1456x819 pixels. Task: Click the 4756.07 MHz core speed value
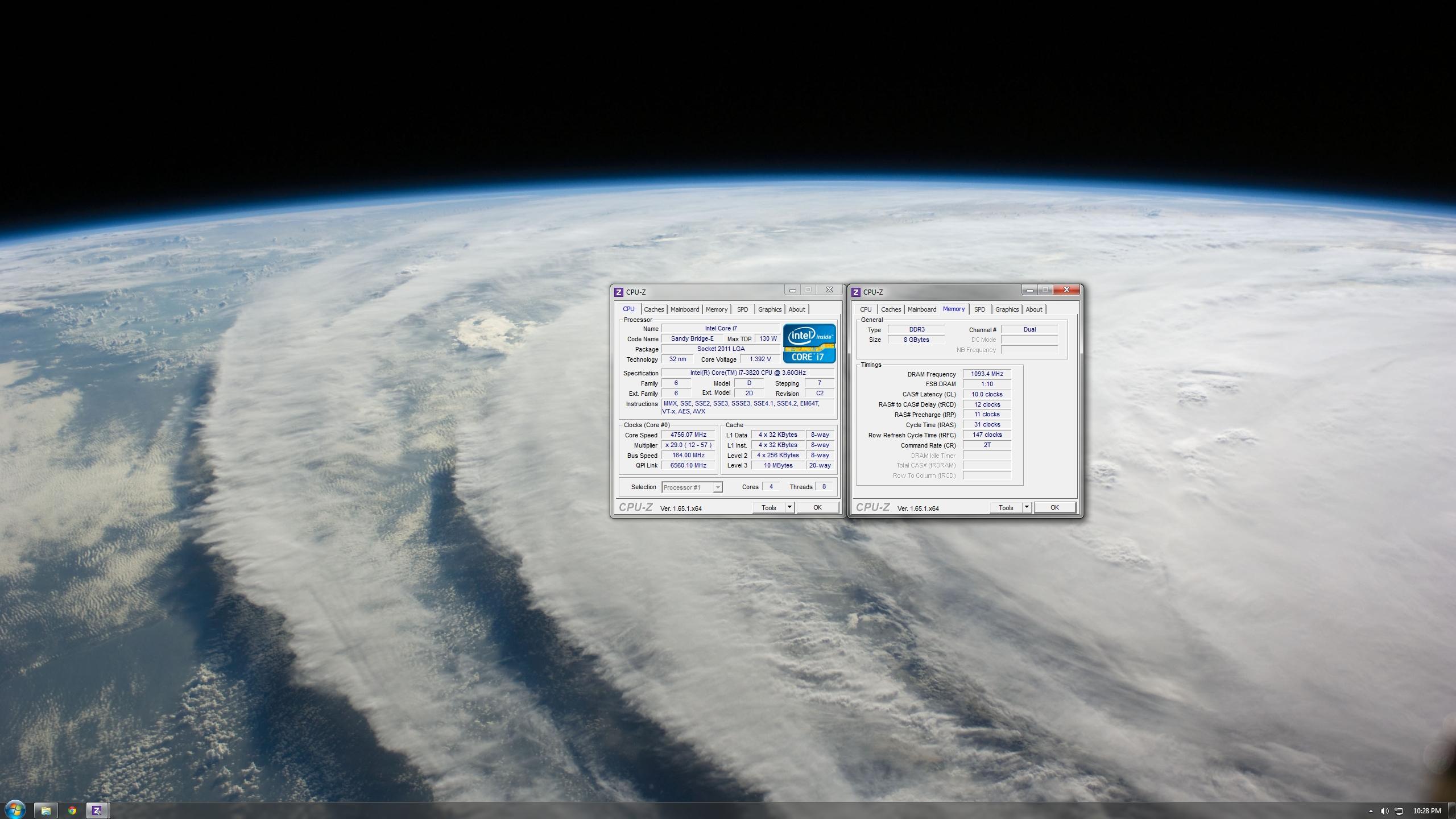pyautogui.click(x=688, y=435)
